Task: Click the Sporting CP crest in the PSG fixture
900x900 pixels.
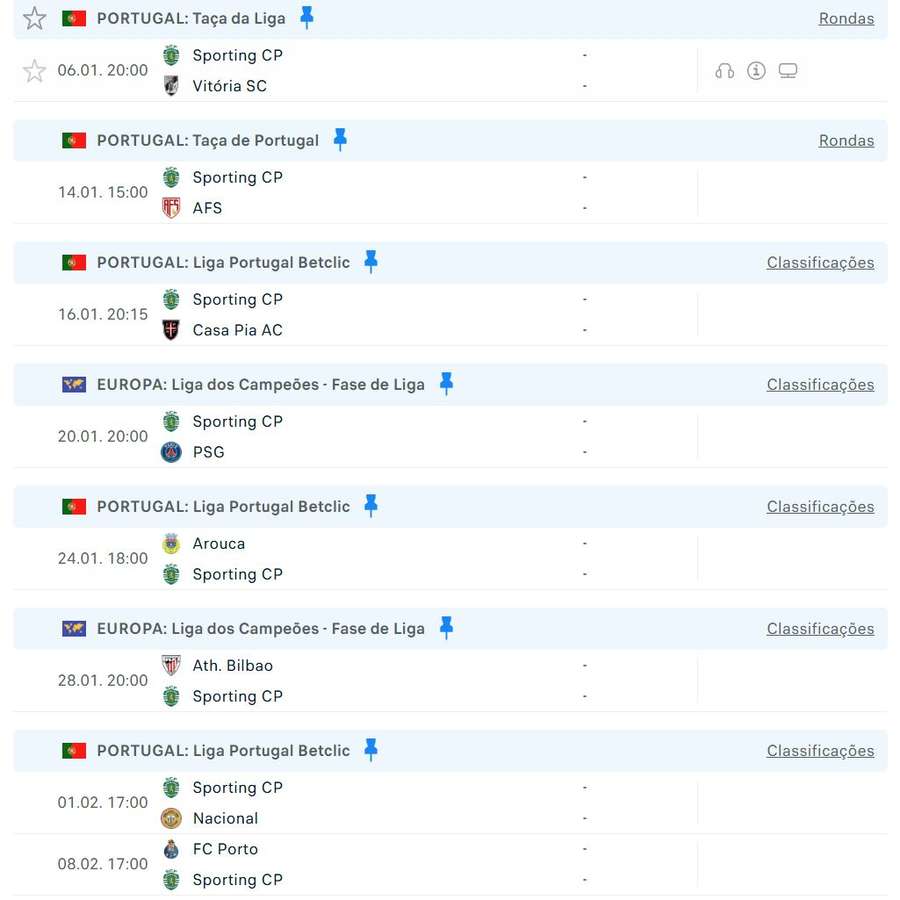Action: point(171,421)
